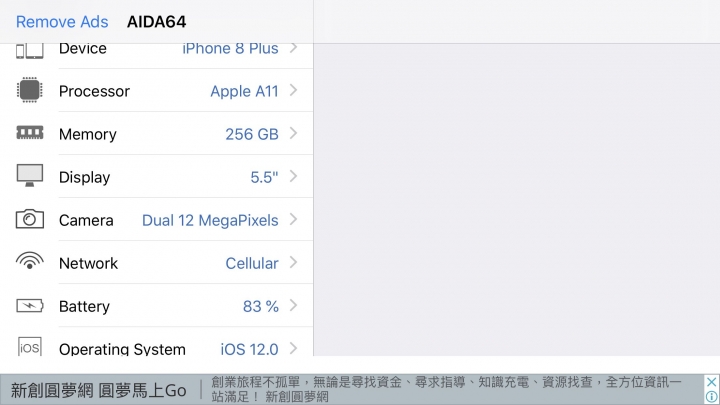Expand the Memory row chevron

pyautogui.click(x=293, y=134)
